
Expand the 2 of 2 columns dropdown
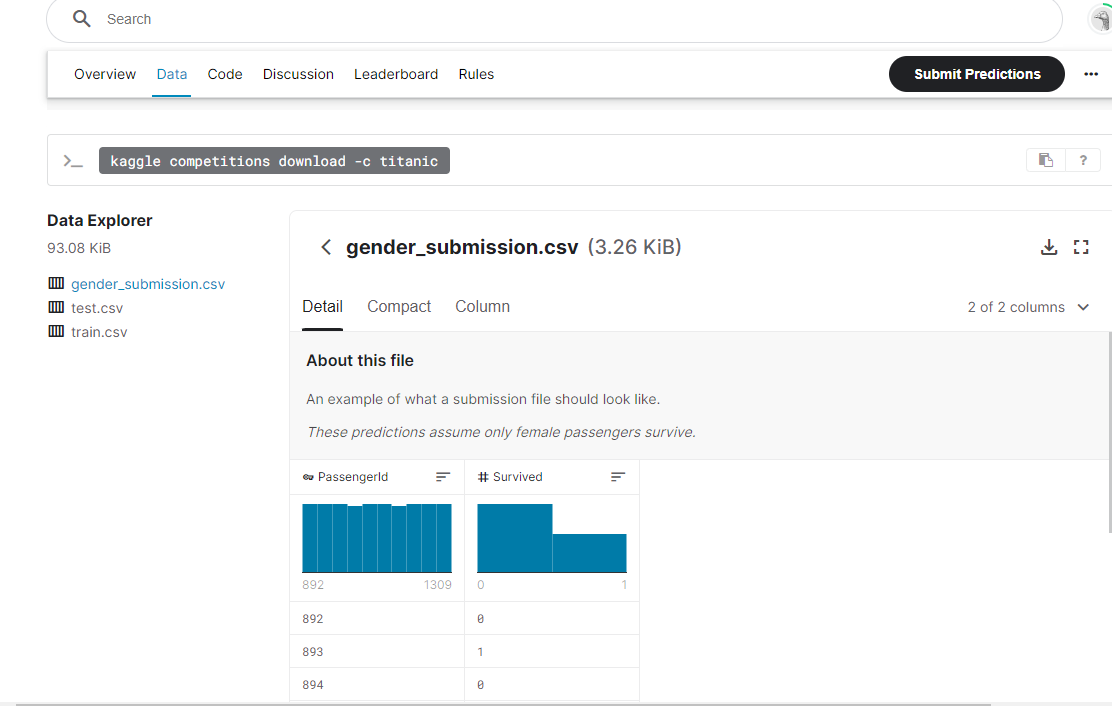click(x=1083, y=307)
